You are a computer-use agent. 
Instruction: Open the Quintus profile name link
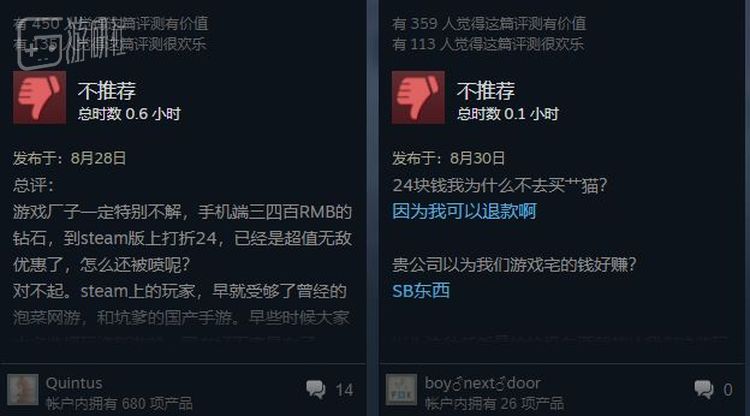[x=74, y=383]
